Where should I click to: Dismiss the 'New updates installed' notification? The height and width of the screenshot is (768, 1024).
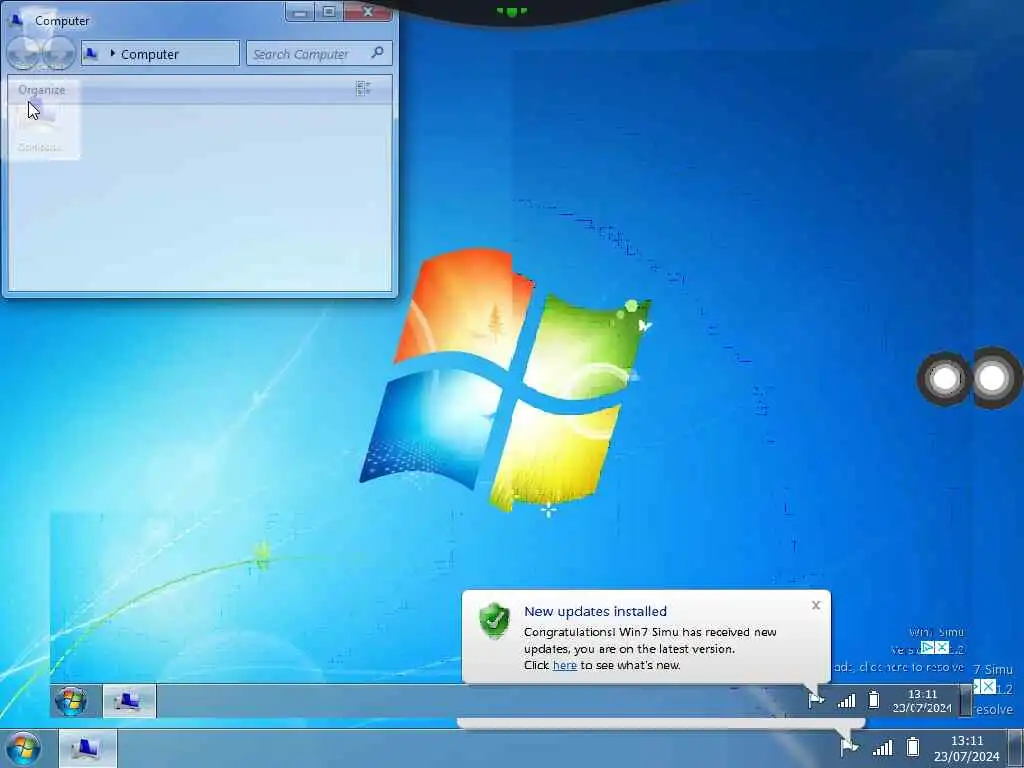click(x=816, y=605)
